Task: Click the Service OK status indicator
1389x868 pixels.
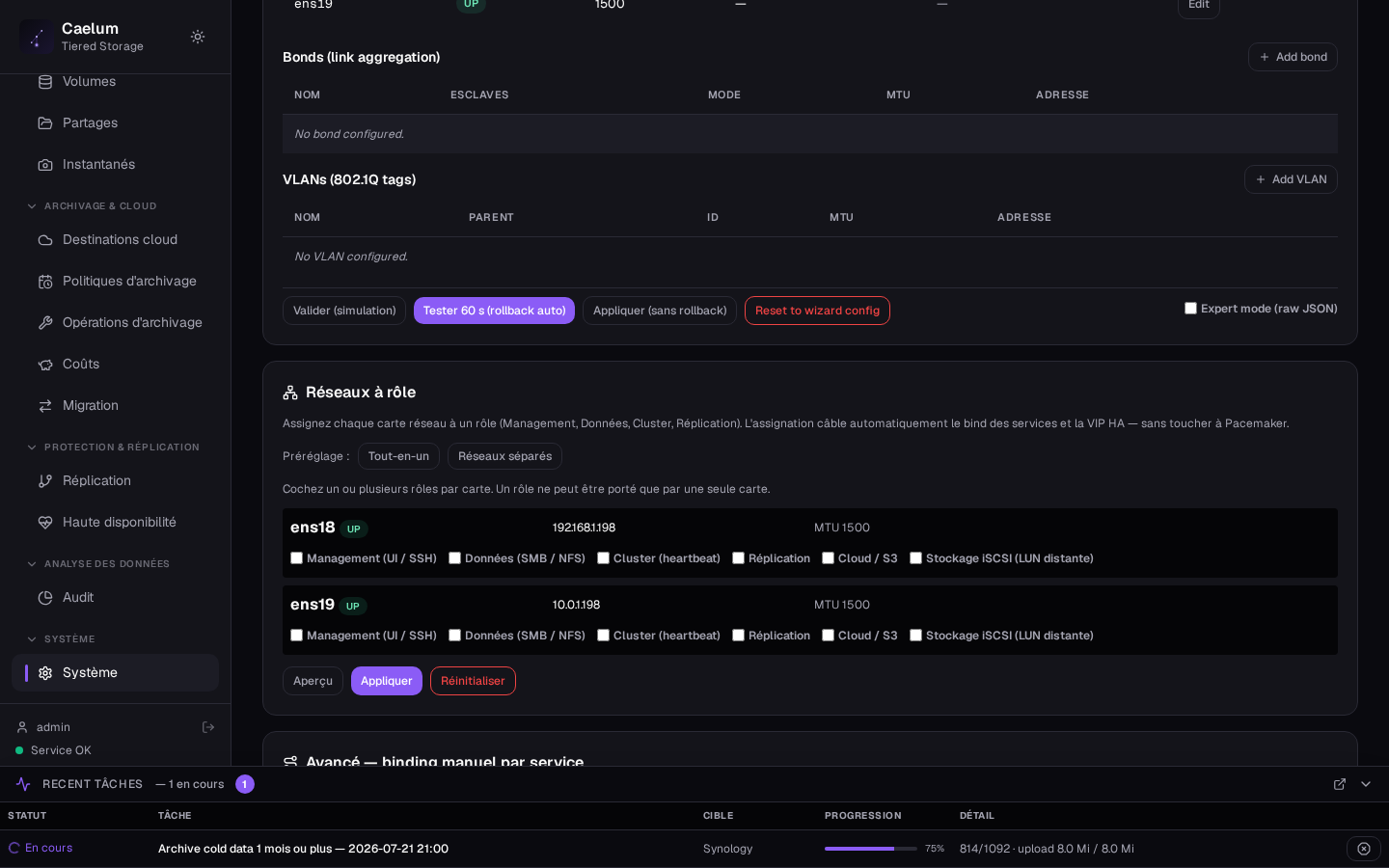Action: (x=53, y=750)
